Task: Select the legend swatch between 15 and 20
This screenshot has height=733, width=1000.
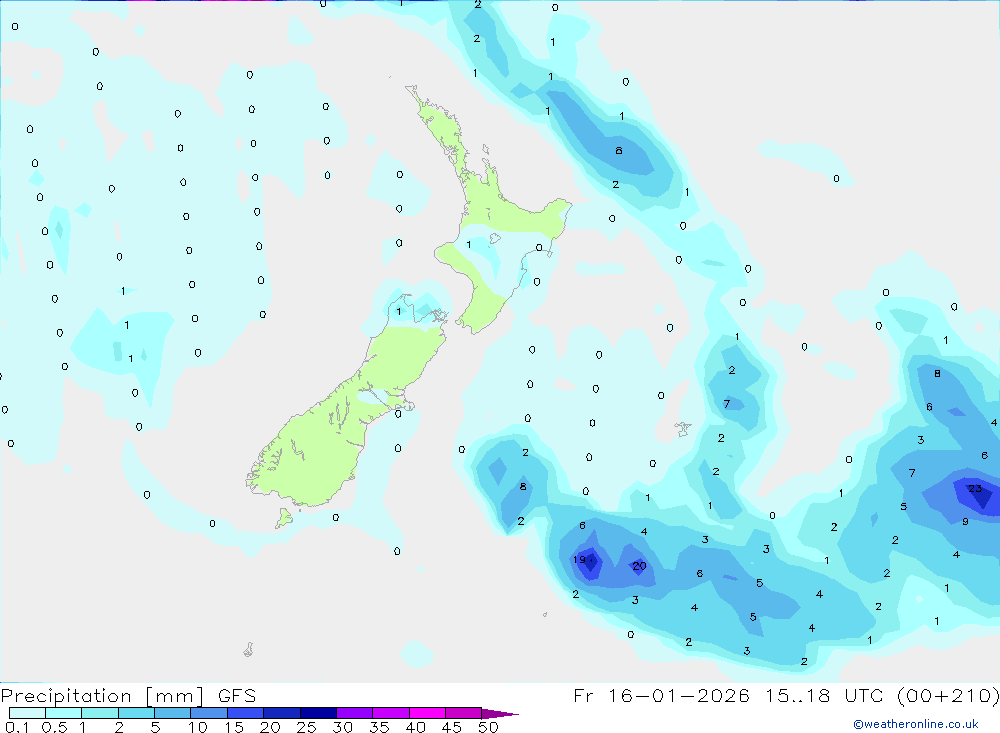Action: [246, 713]
